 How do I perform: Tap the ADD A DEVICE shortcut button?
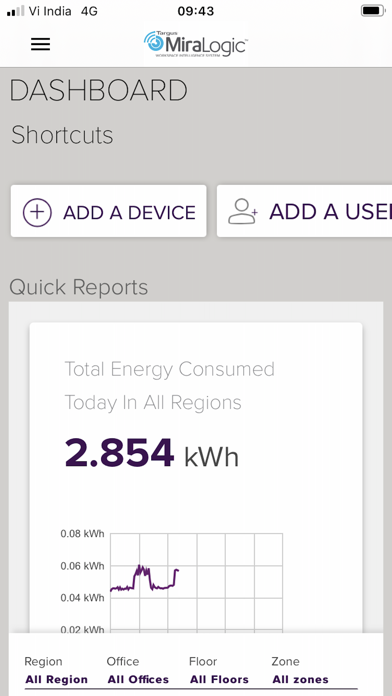pyautogui.click(x=109, y=211)
